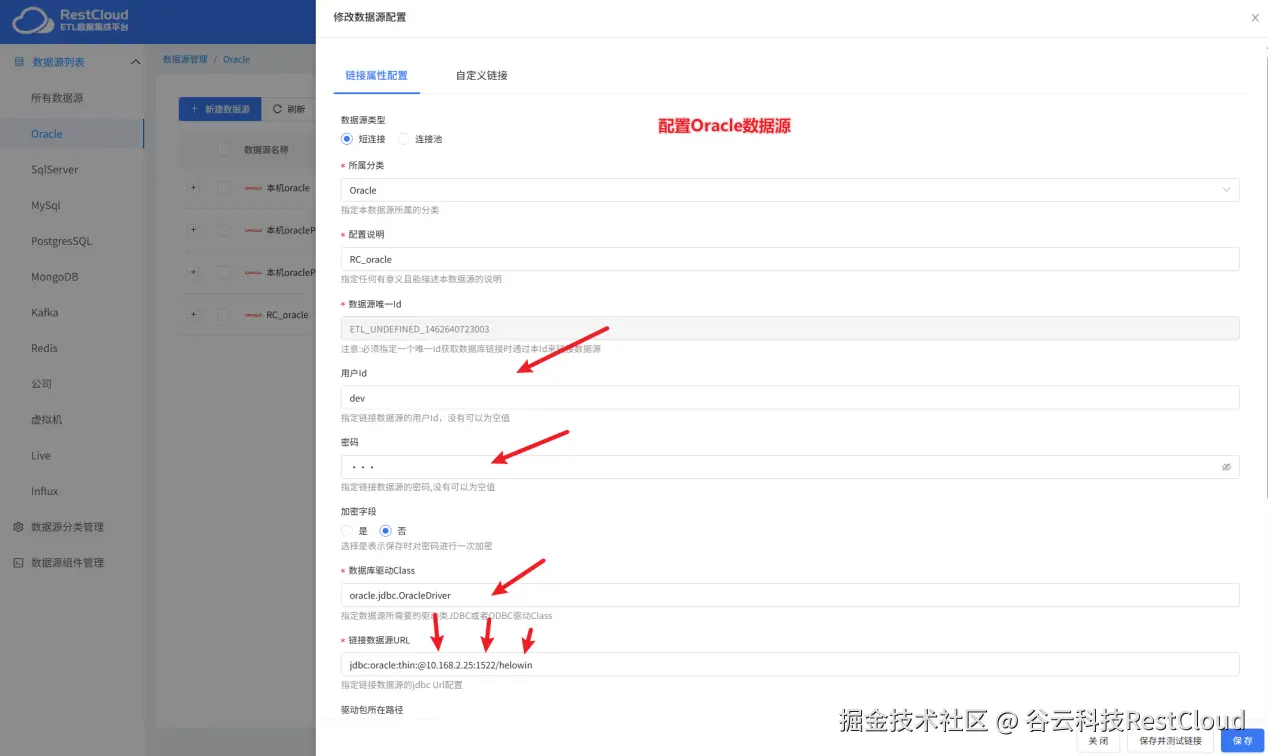Click the refresh icon next to 刷新

277,109
